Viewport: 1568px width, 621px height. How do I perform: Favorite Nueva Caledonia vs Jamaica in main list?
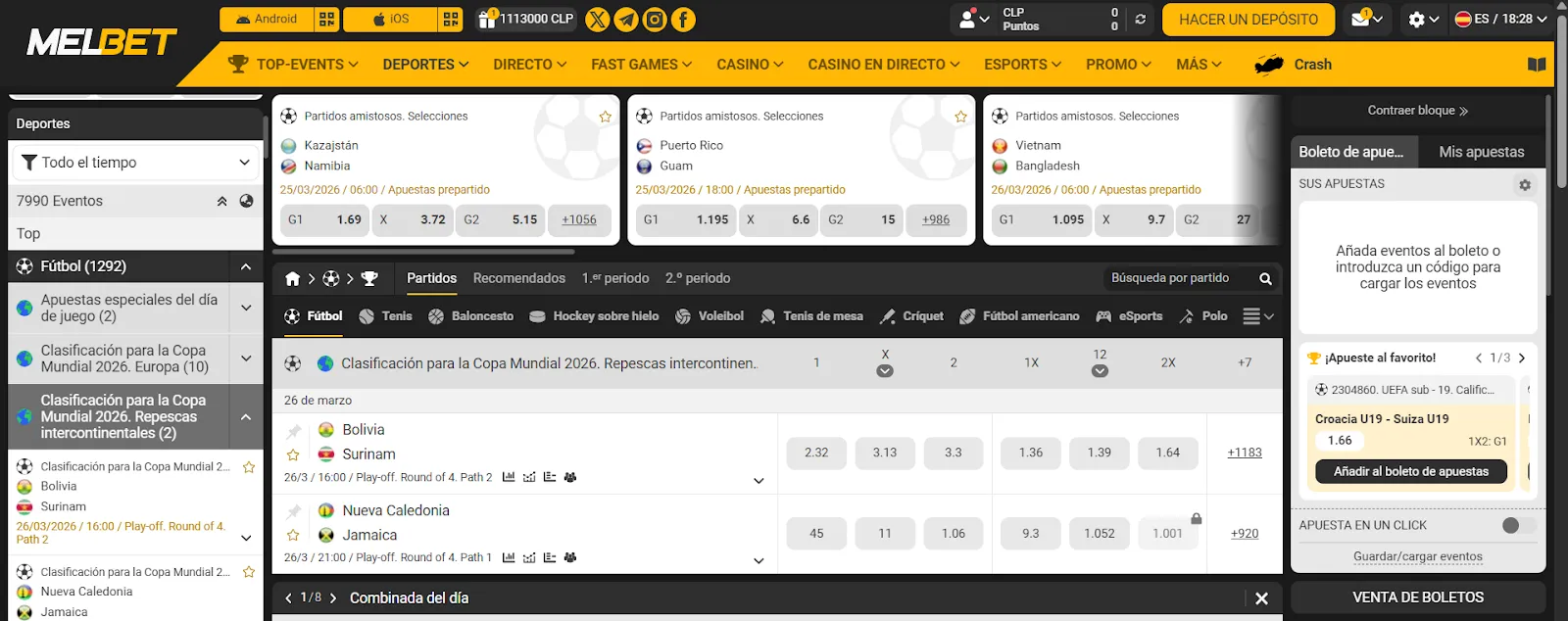coord(293,535)
